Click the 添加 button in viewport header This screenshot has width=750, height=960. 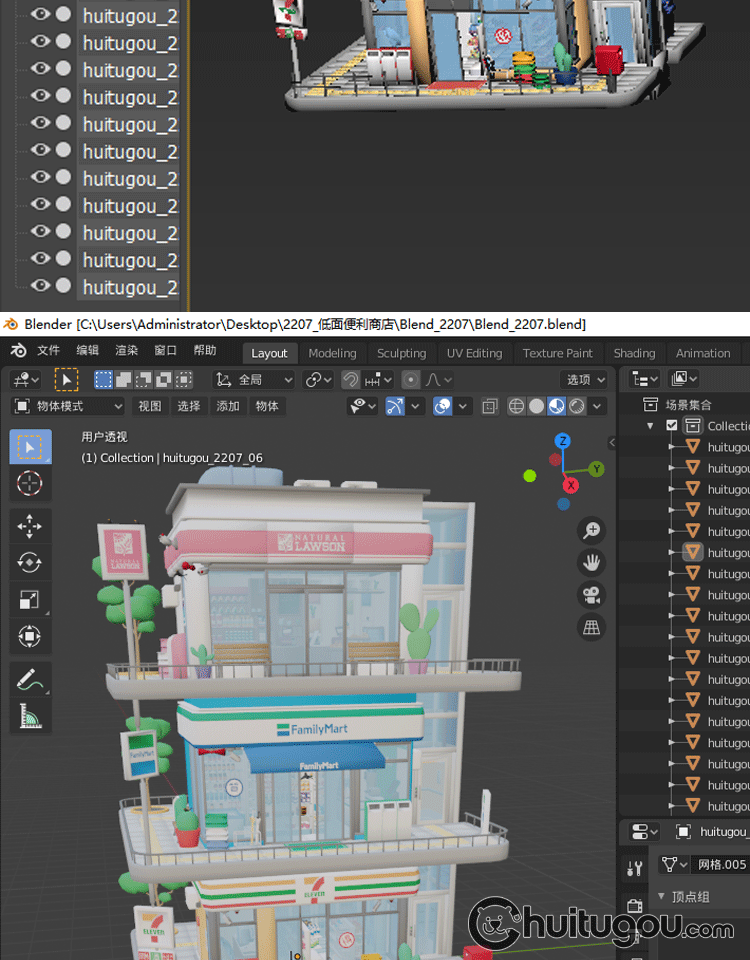pyautogui.click(x=228, y=406)
